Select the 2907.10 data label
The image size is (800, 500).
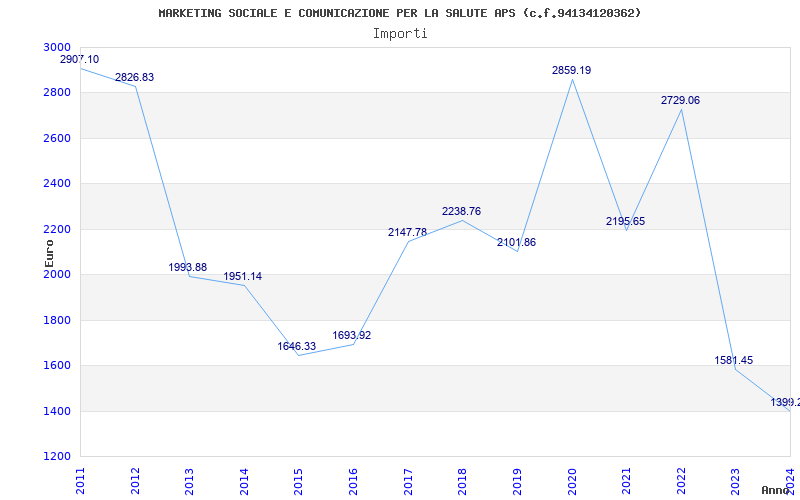point(80,59)
